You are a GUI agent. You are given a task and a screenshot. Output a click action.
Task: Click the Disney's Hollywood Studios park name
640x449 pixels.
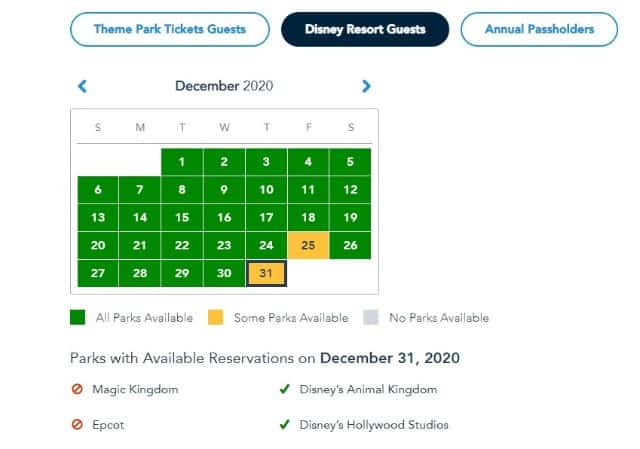[374, 425]
